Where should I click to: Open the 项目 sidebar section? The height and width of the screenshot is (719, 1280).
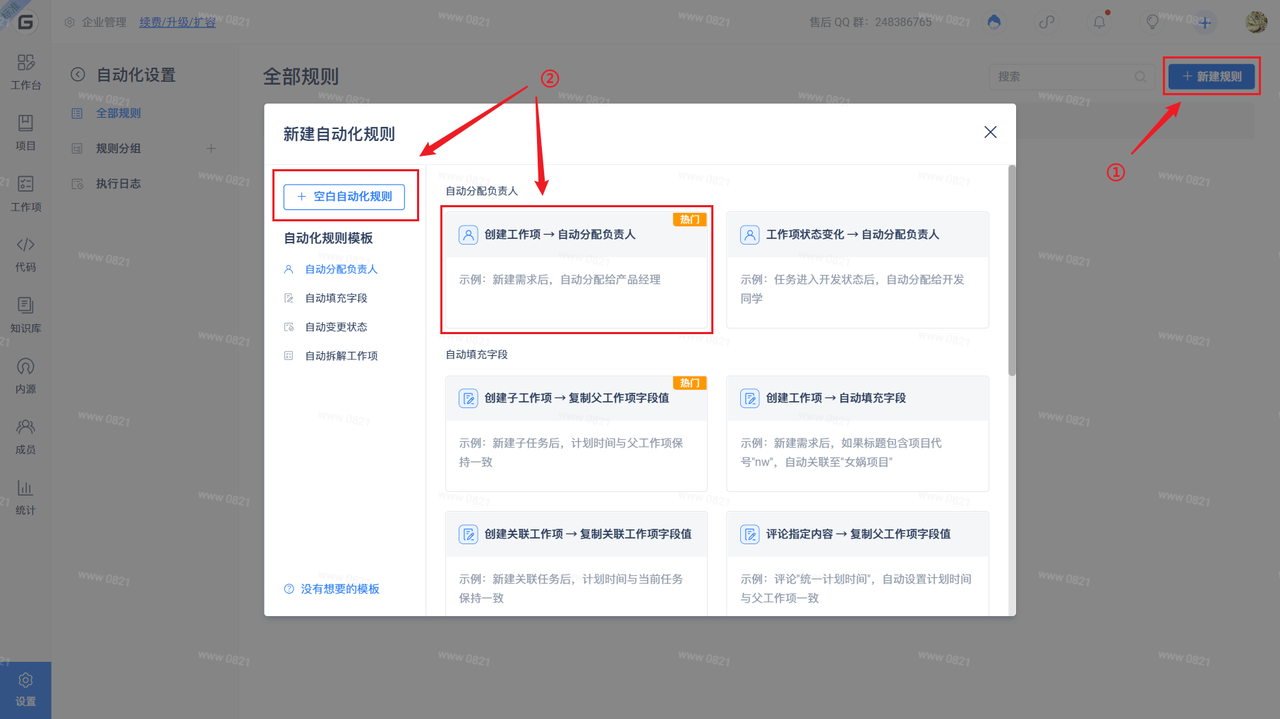26,132
